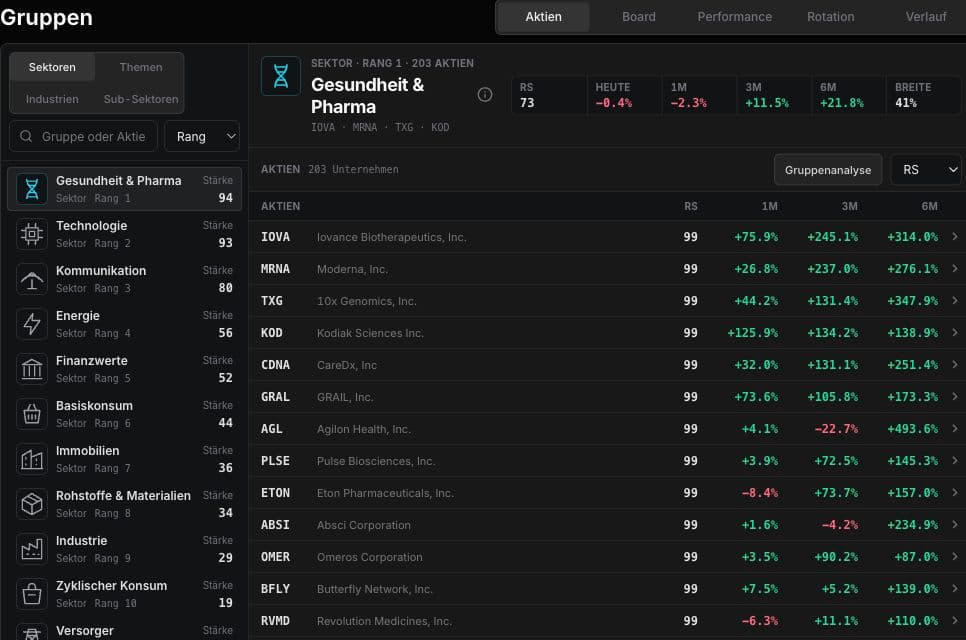Open the RS sort dropdown for stocks
Screen dimensions: 966x640
pyautogui.click(x=926, y=169)
